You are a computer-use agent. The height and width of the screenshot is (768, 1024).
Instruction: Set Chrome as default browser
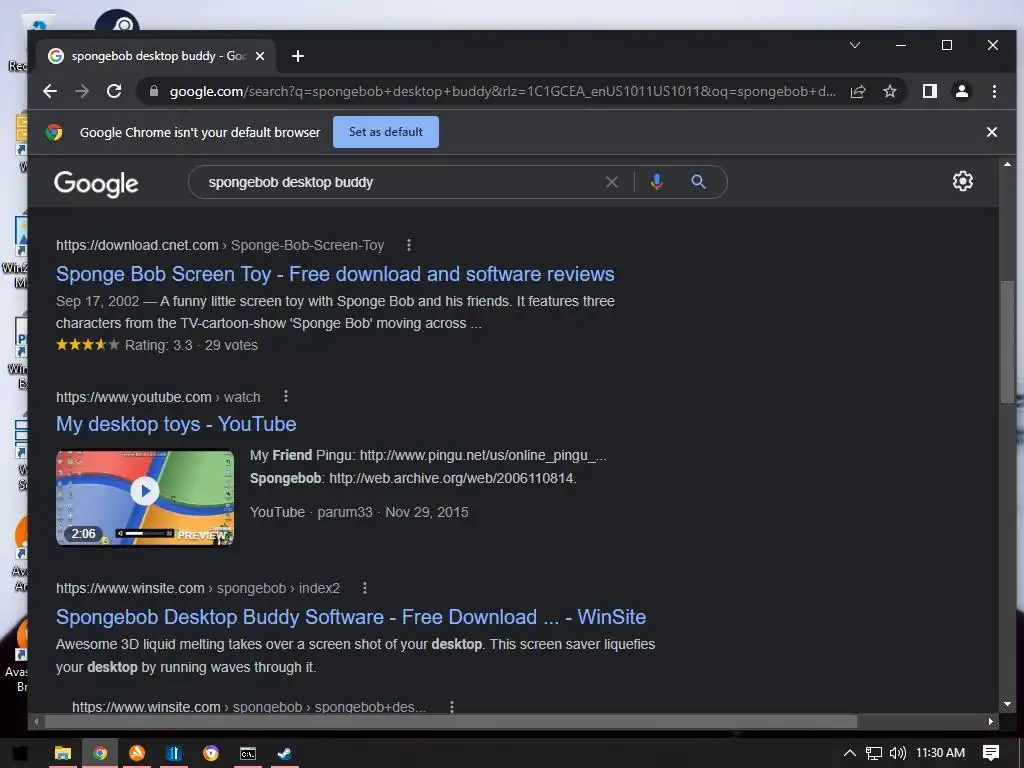[x=386, y=132]
